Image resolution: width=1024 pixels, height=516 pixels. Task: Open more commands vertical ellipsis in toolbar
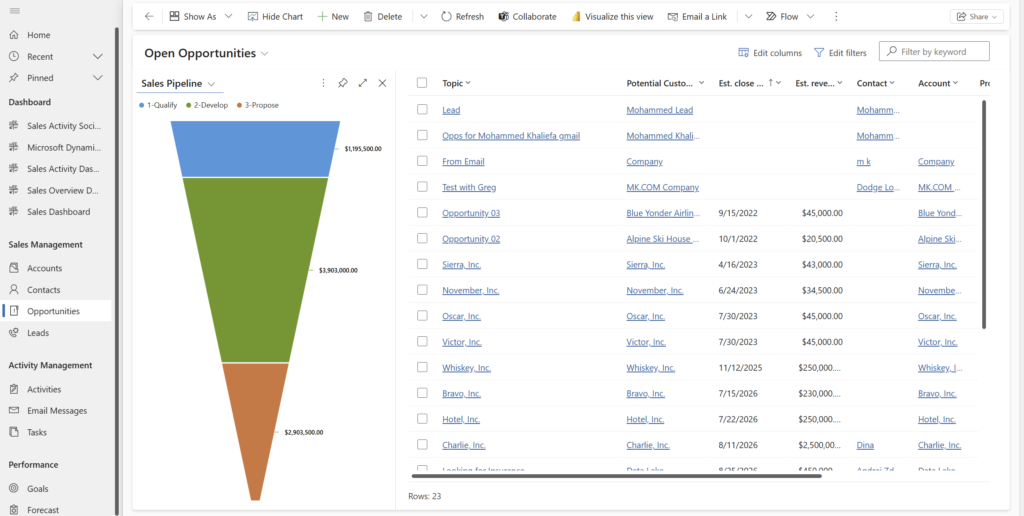(x=836, y=16)
